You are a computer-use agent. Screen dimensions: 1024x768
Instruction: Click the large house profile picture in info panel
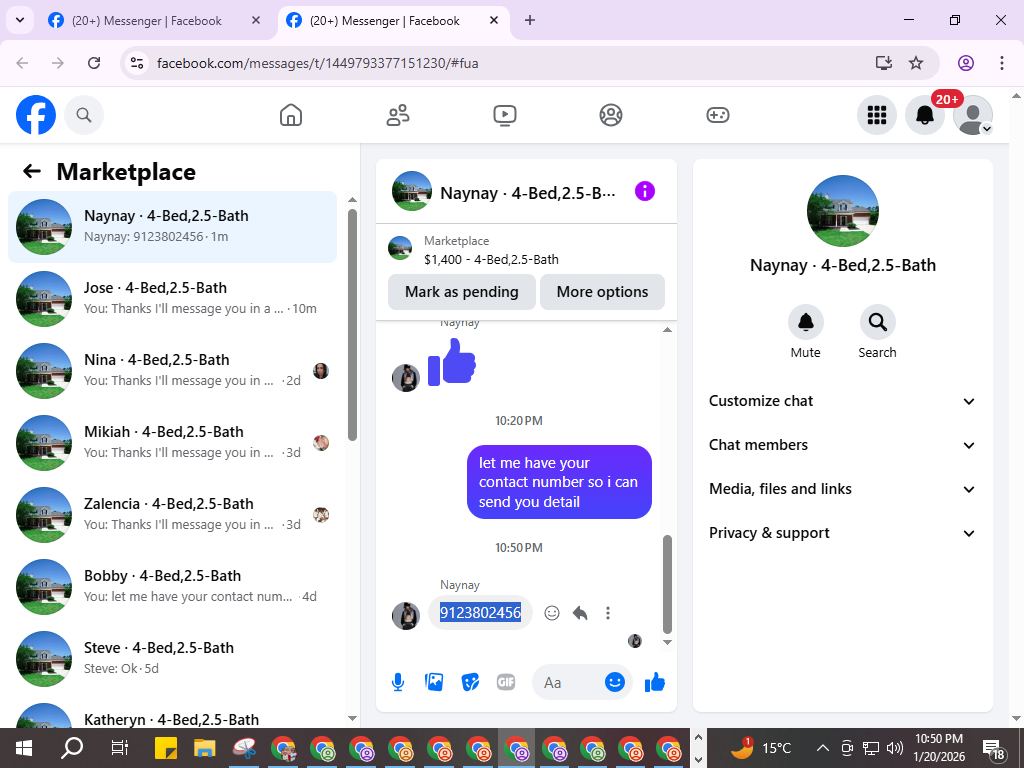(842, 211)
